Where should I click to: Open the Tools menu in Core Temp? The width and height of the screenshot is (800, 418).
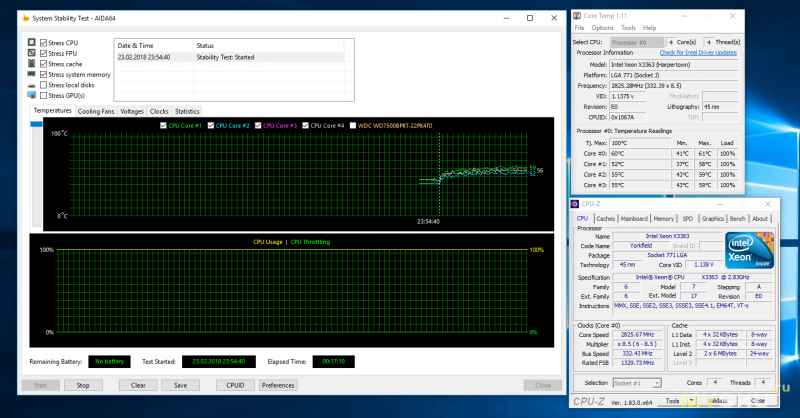[x=628, y=28]
